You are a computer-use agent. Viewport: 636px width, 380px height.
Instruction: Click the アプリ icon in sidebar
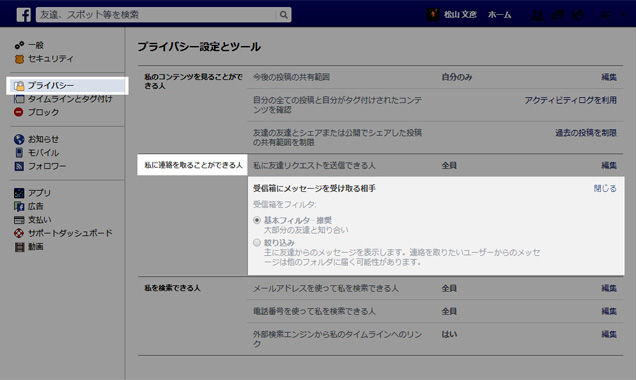19,193
